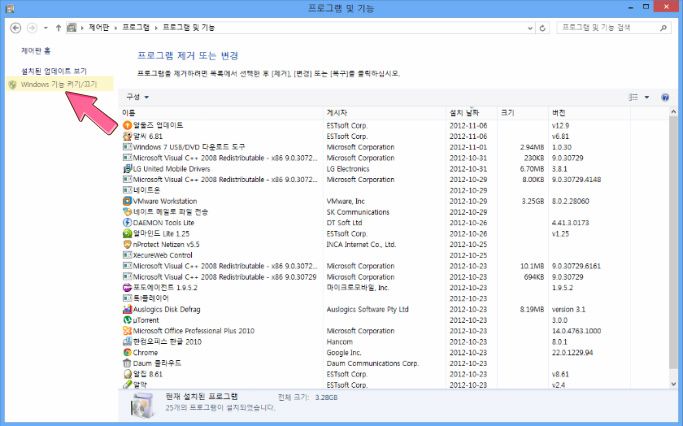This screenshot has height=426, width=683.
Task: Click the publisher INCA Internet Co., Ltd.
Action: (361, 244)
